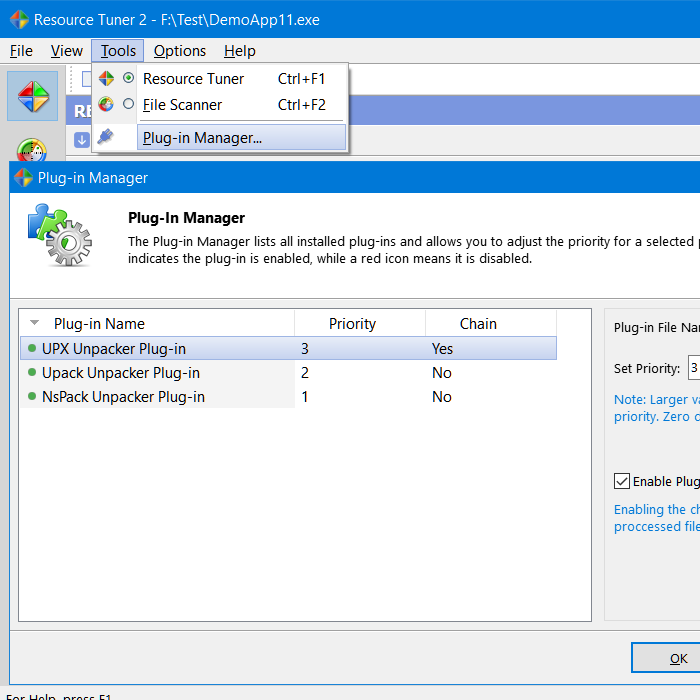
Task: Click the Chain column header
Action: (x=491, y=324)
